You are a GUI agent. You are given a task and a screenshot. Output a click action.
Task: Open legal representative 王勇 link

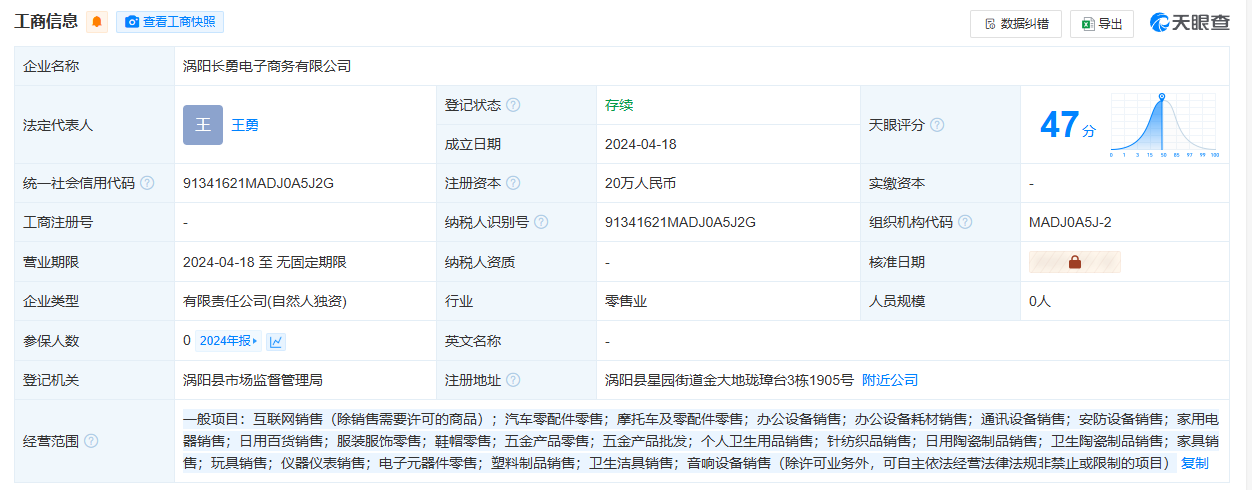pyautogui.click(x=245, y=125)
